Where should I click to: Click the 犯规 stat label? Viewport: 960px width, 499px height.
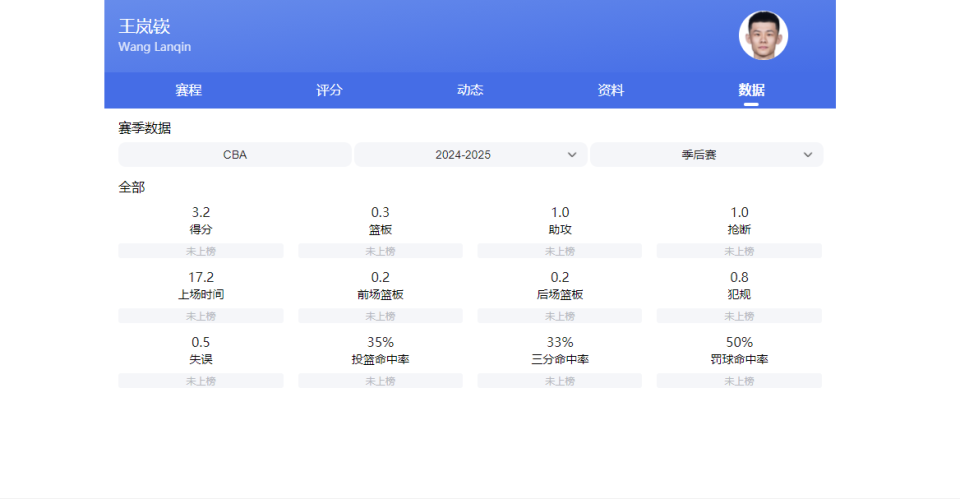[x=739, y=295]
